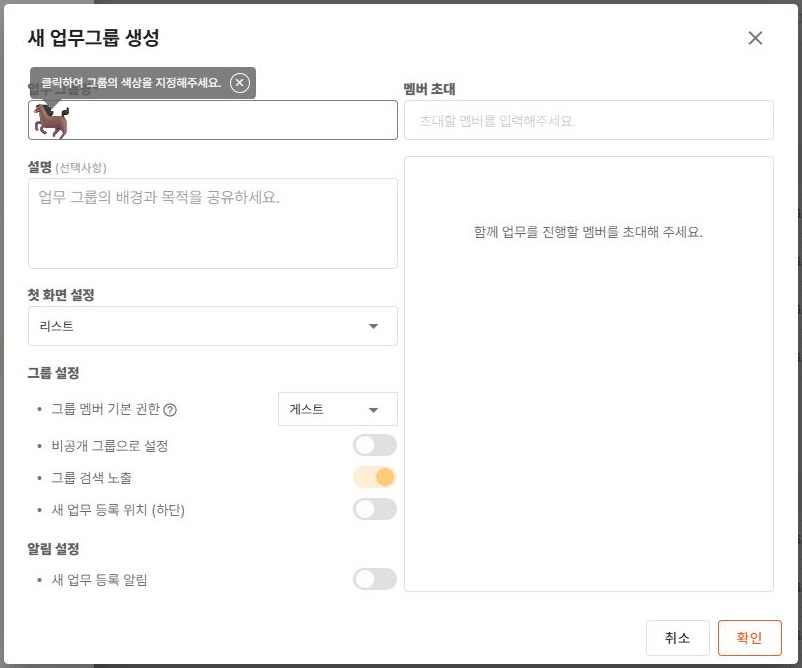802x668 pixels.
Task: Enable 비공개 그룹으로 설정 toggle
Action: click(375, 445)
